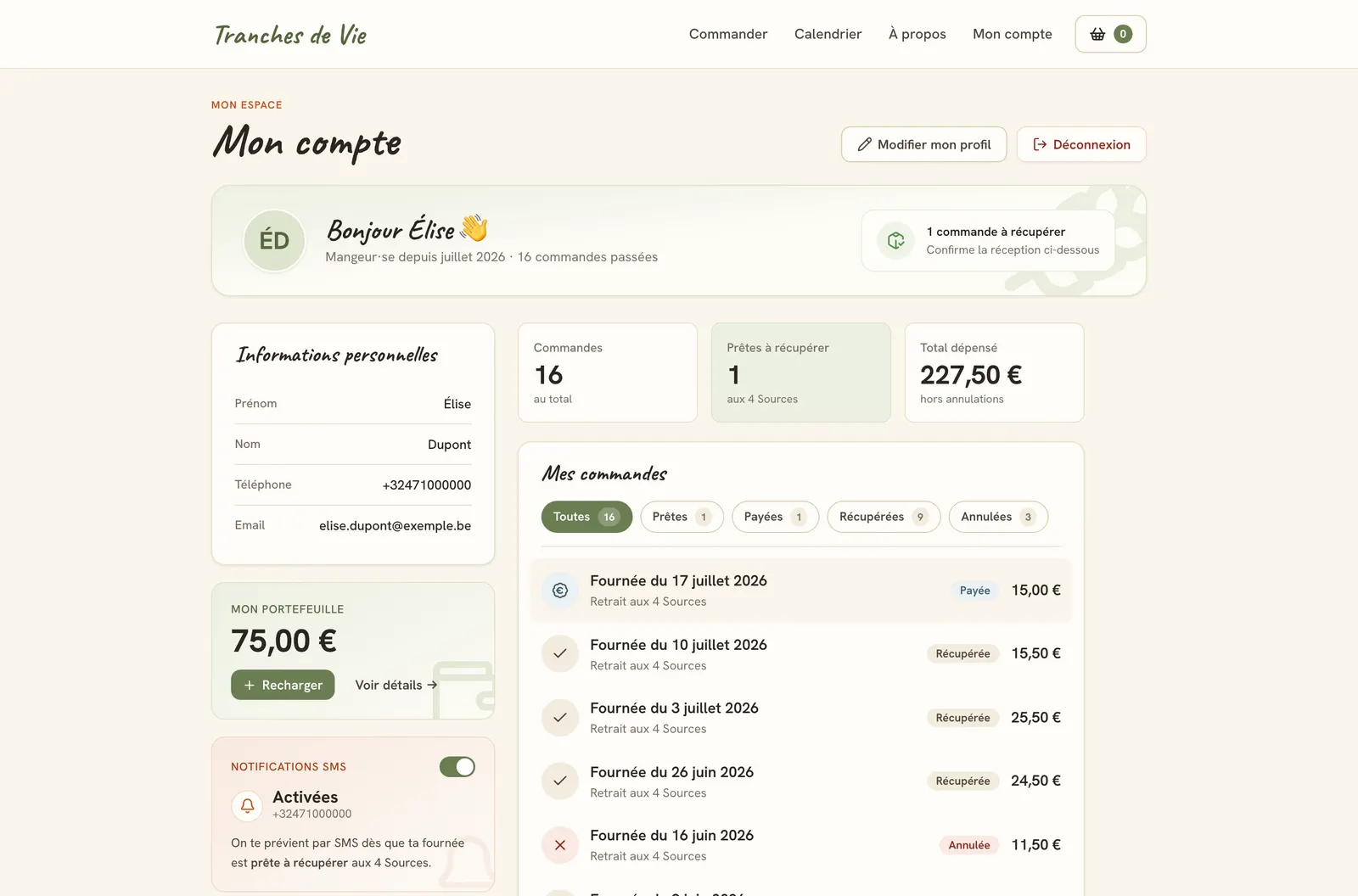Click the pencil icon on Modifier mon profil
Screen dimensions: 1358x896
pos(864,144)
